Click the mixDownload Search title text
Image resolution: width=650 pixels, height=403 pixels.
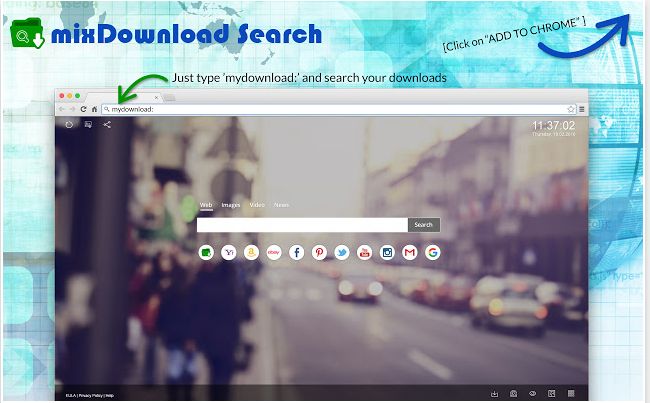(187, 34)
